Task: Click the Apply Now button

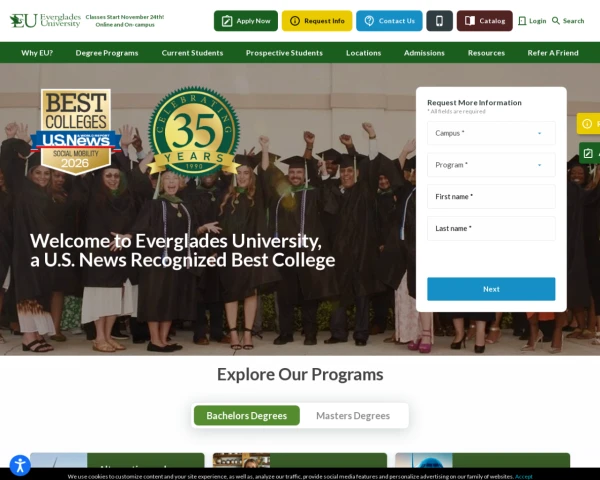Action: pos(246,21)
